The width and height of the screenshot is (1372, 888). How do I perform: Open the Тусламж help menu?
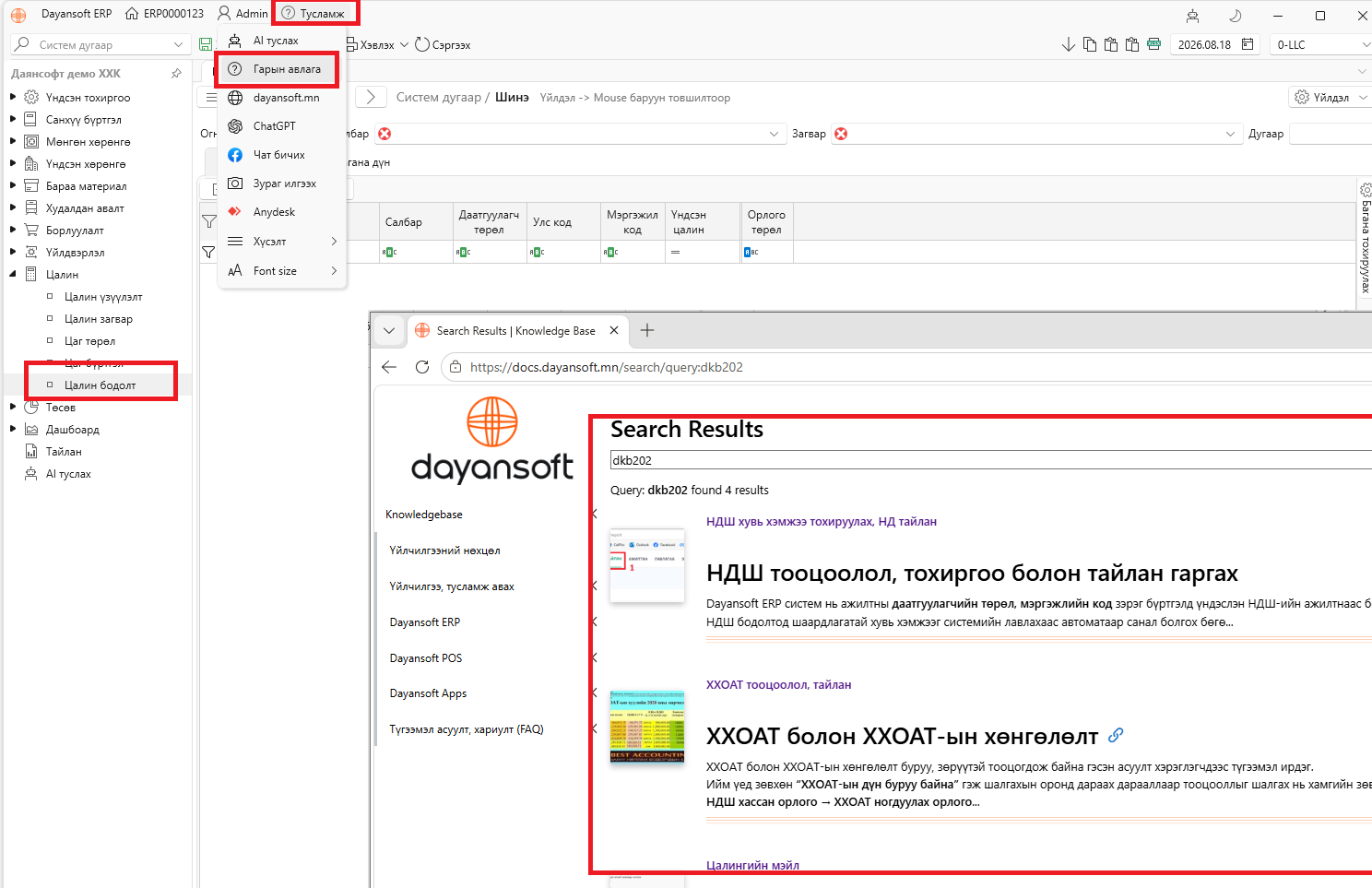point(314,14)
